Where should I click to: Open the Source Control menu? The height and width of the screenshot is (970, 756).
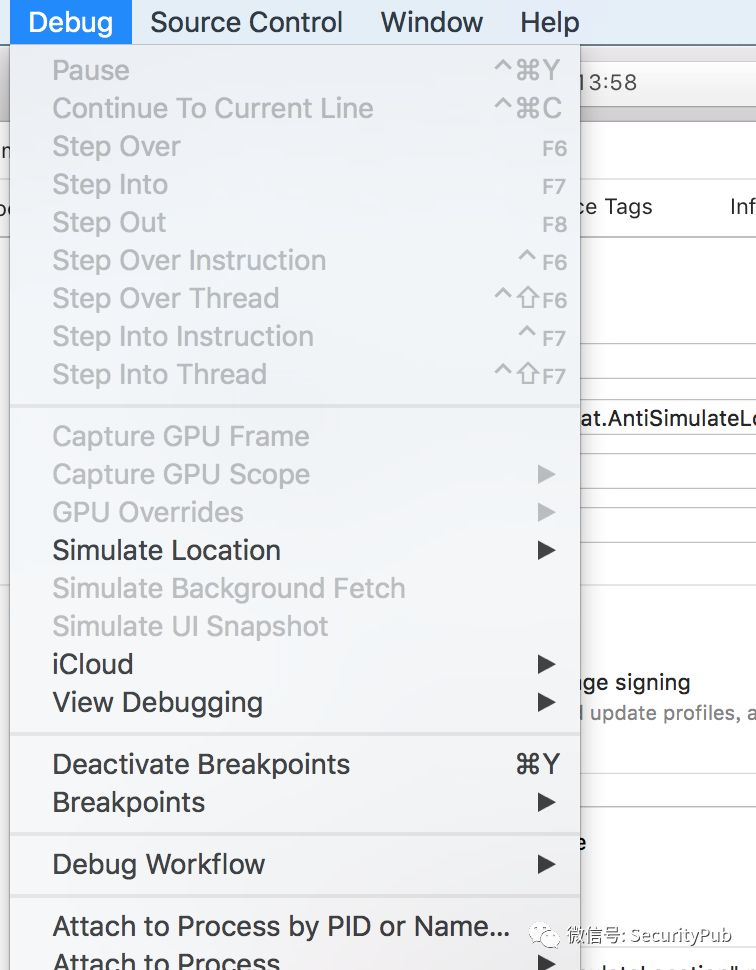click(246, 22)
